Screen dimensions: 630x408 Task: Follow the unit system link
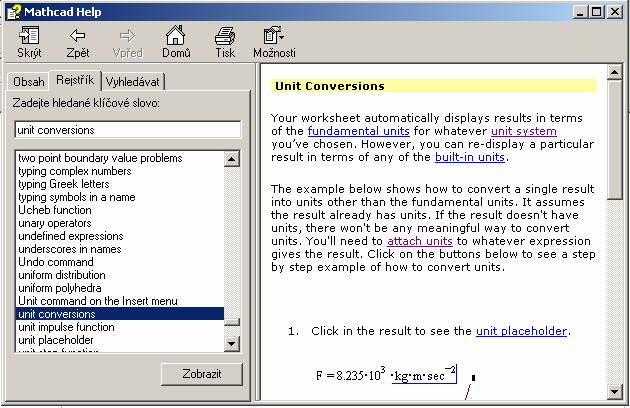click(524, 131)
